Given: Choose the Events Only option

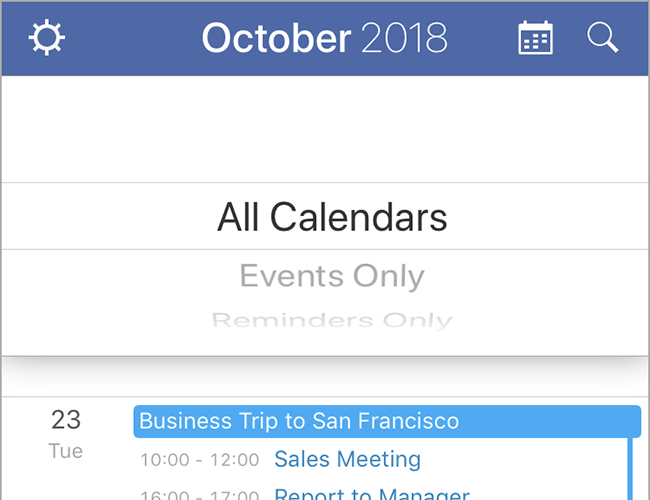Looking at the screenshot, I should [332, 276].
